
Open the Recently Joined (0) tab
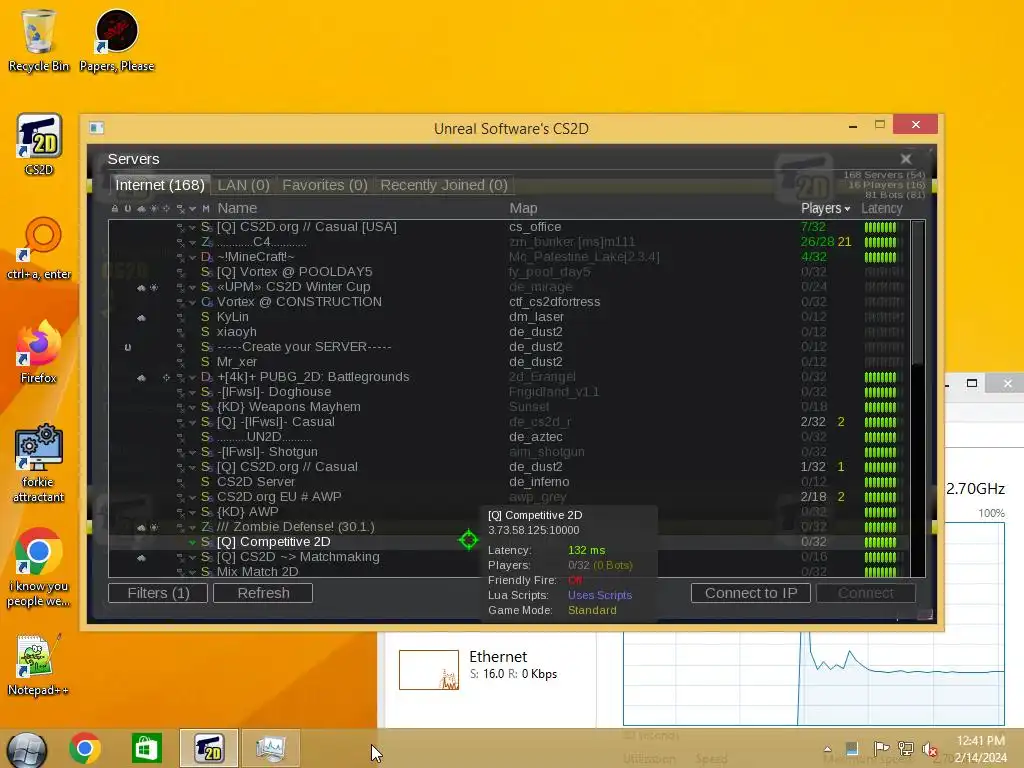pyautogui.click(x=444, y=185)
